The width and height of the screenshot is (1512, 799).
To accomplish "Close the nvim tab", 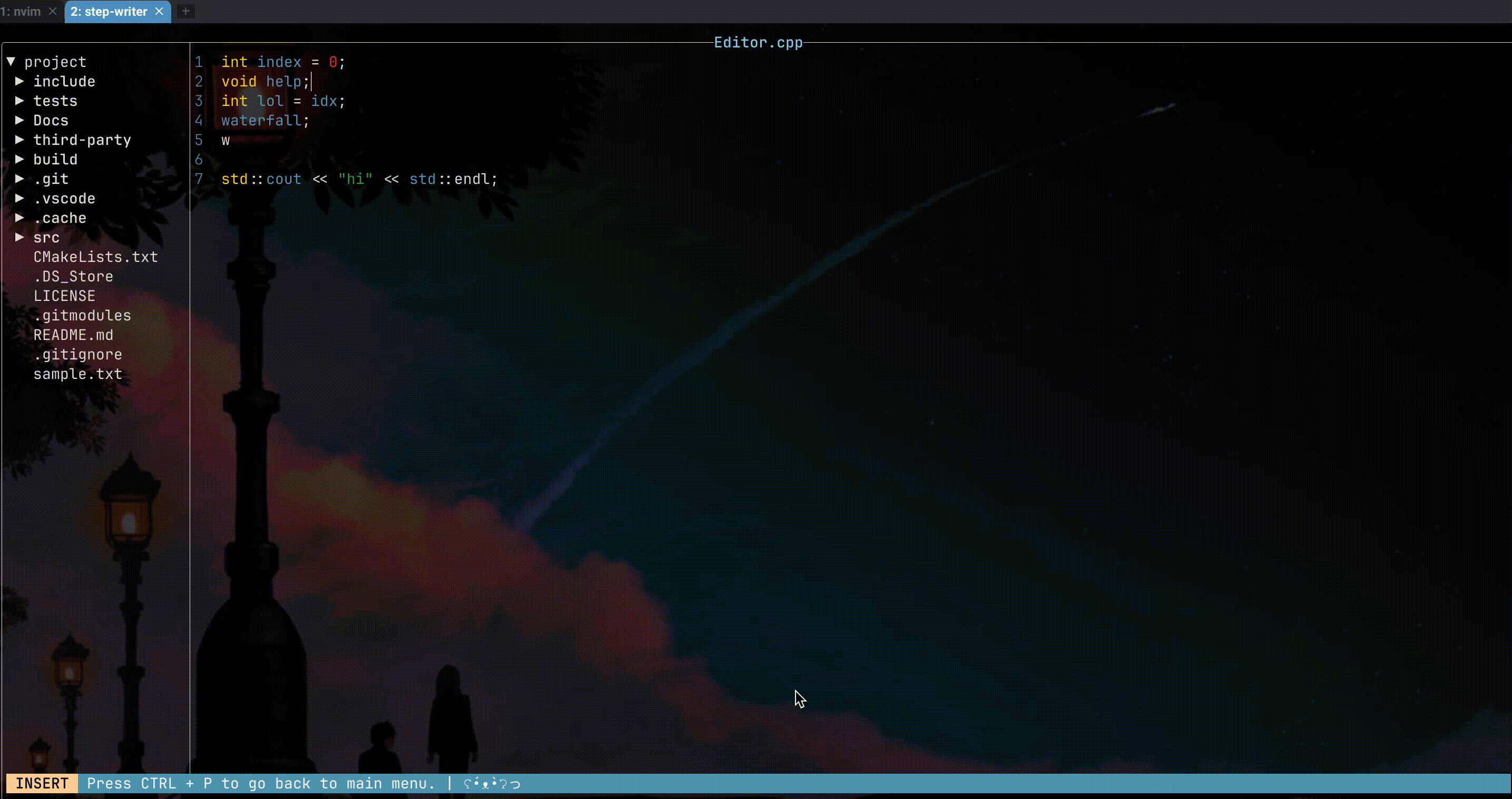I will pyautogui.click(x=53, y=11).
